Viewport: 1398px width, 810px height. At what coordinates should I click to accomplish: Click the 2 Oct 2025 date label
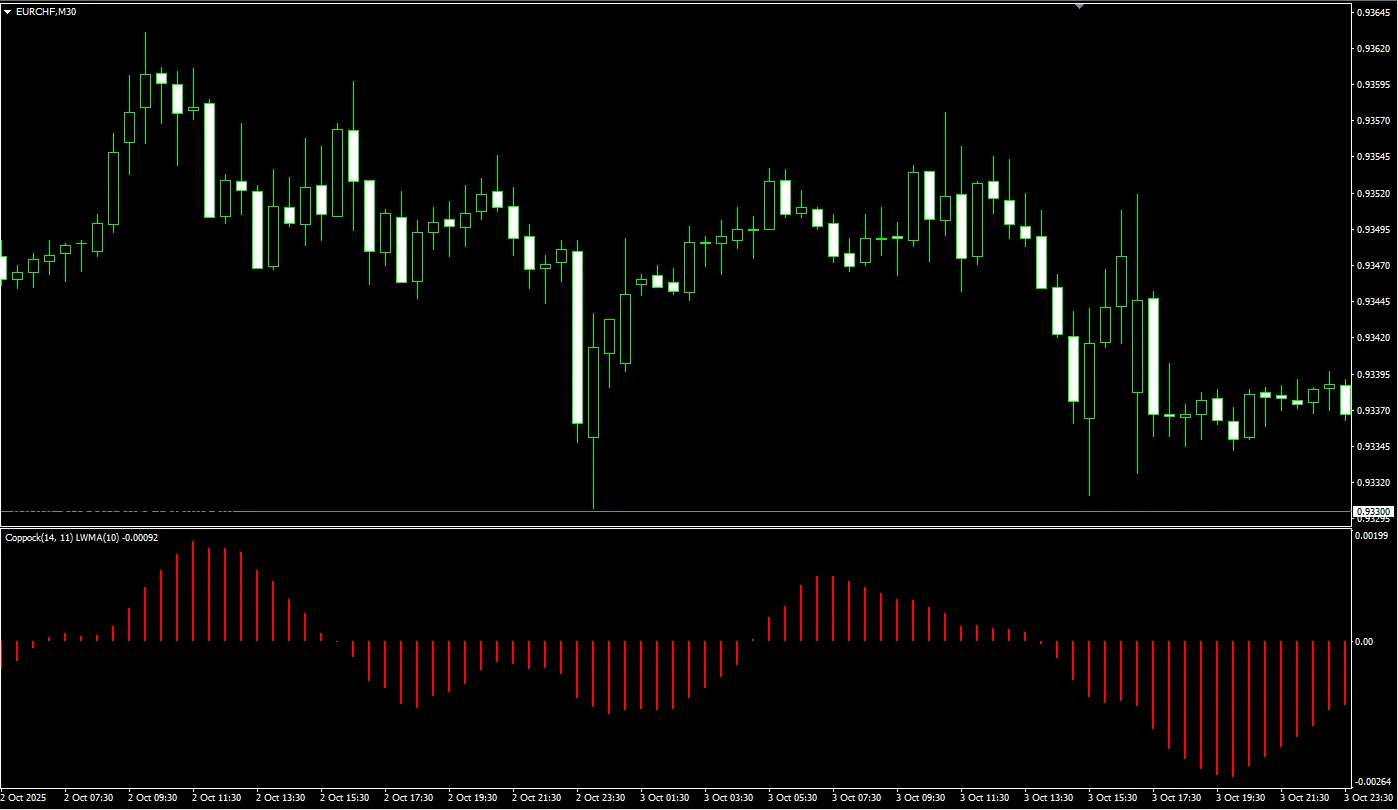tap(22, 798)
